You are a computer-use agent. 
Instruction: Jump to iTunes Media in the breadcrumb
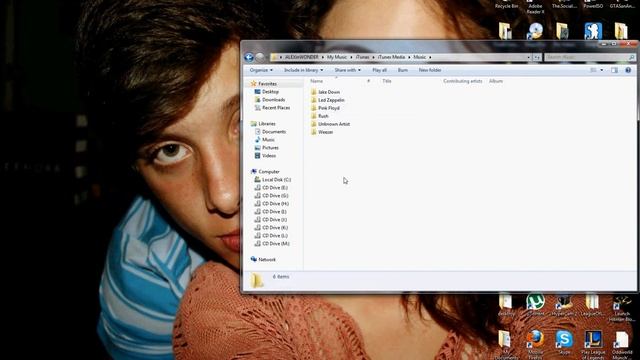coord(391,58)
